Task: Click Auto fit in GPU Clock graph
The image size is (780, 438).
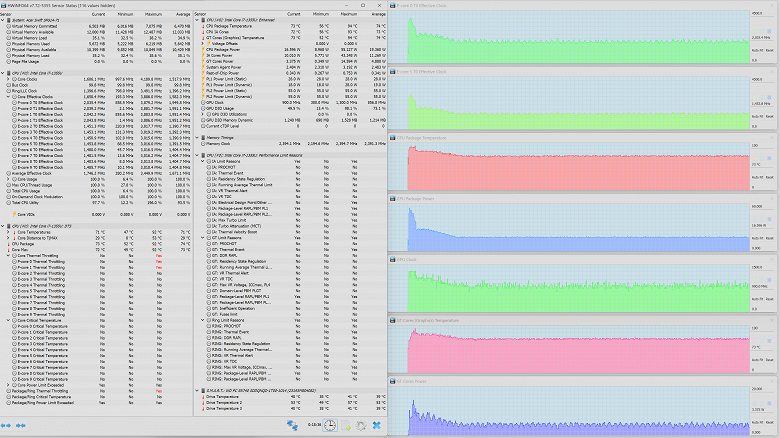Action: pyautogui.click(x=757, y=299)
